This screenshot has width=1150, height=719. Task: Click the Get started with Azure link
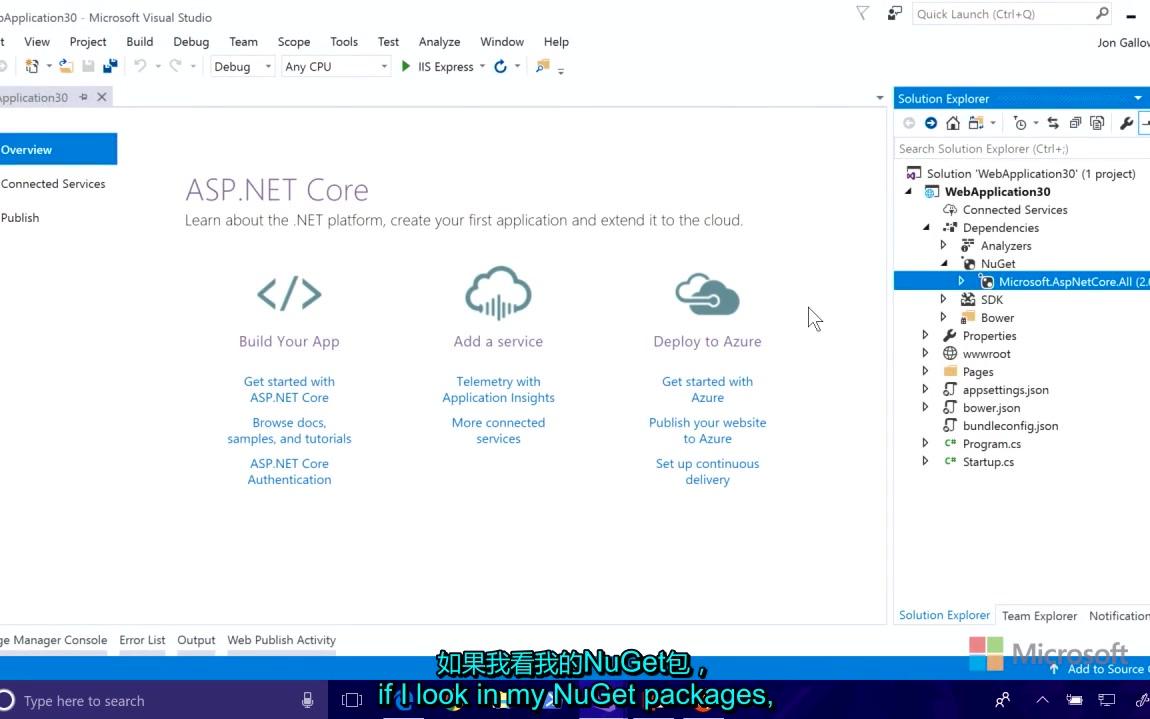tap(707, 389)
